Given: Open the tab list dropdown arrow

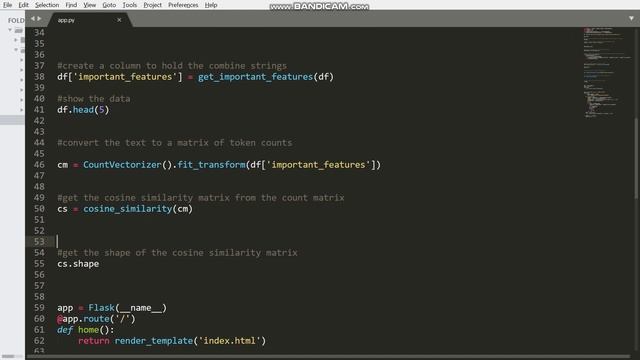Looking at the screenshot, I should pyautogui.click(x=631, y=18).
